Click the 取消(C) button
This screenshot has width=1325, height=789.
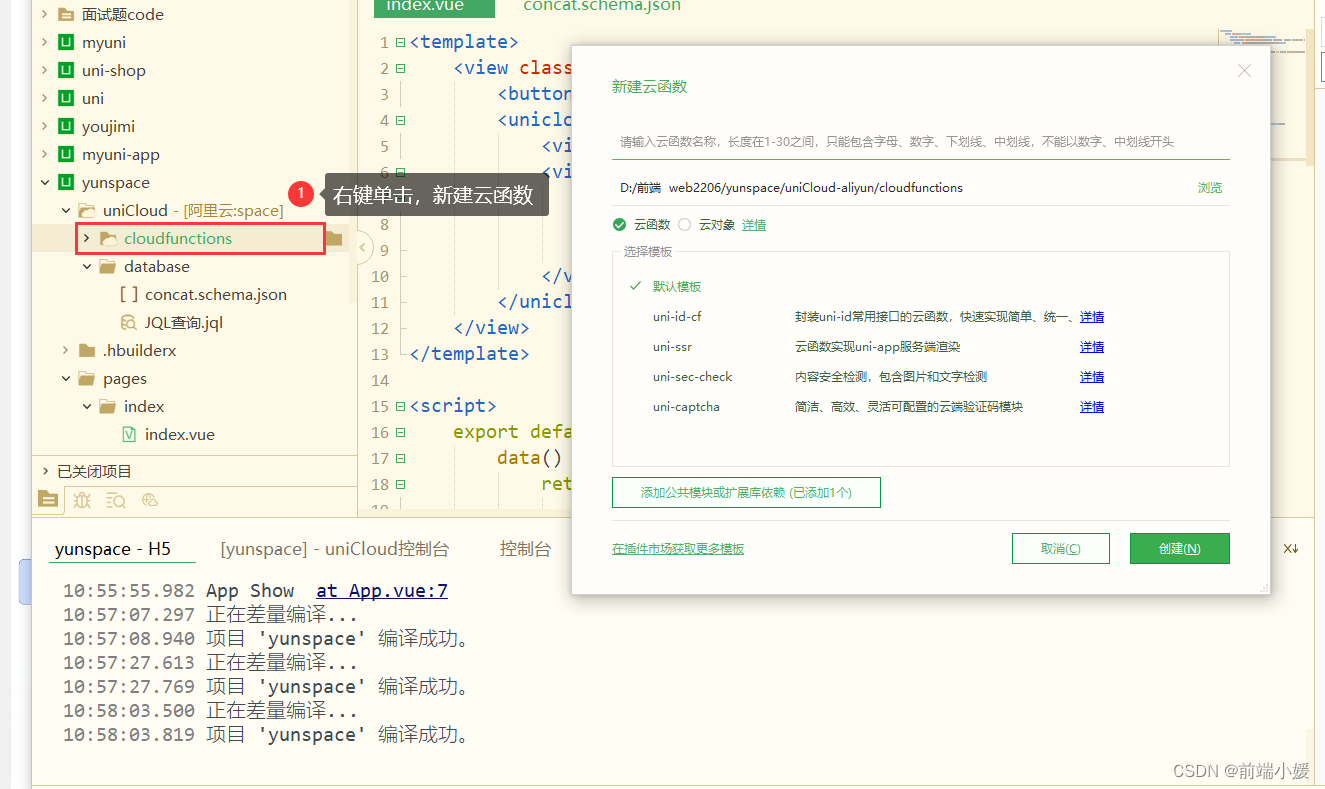(1061, 548)
